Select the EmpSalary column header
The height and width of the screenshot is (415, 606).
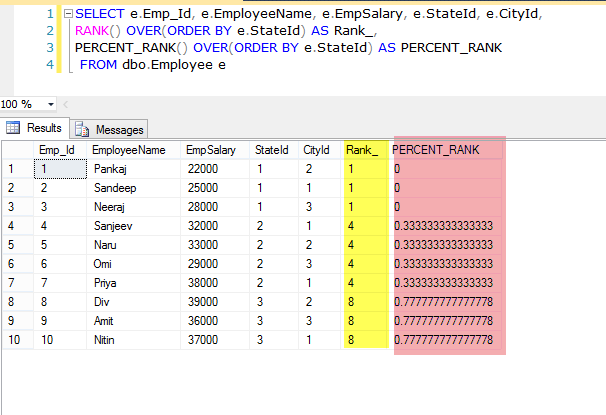215,150
